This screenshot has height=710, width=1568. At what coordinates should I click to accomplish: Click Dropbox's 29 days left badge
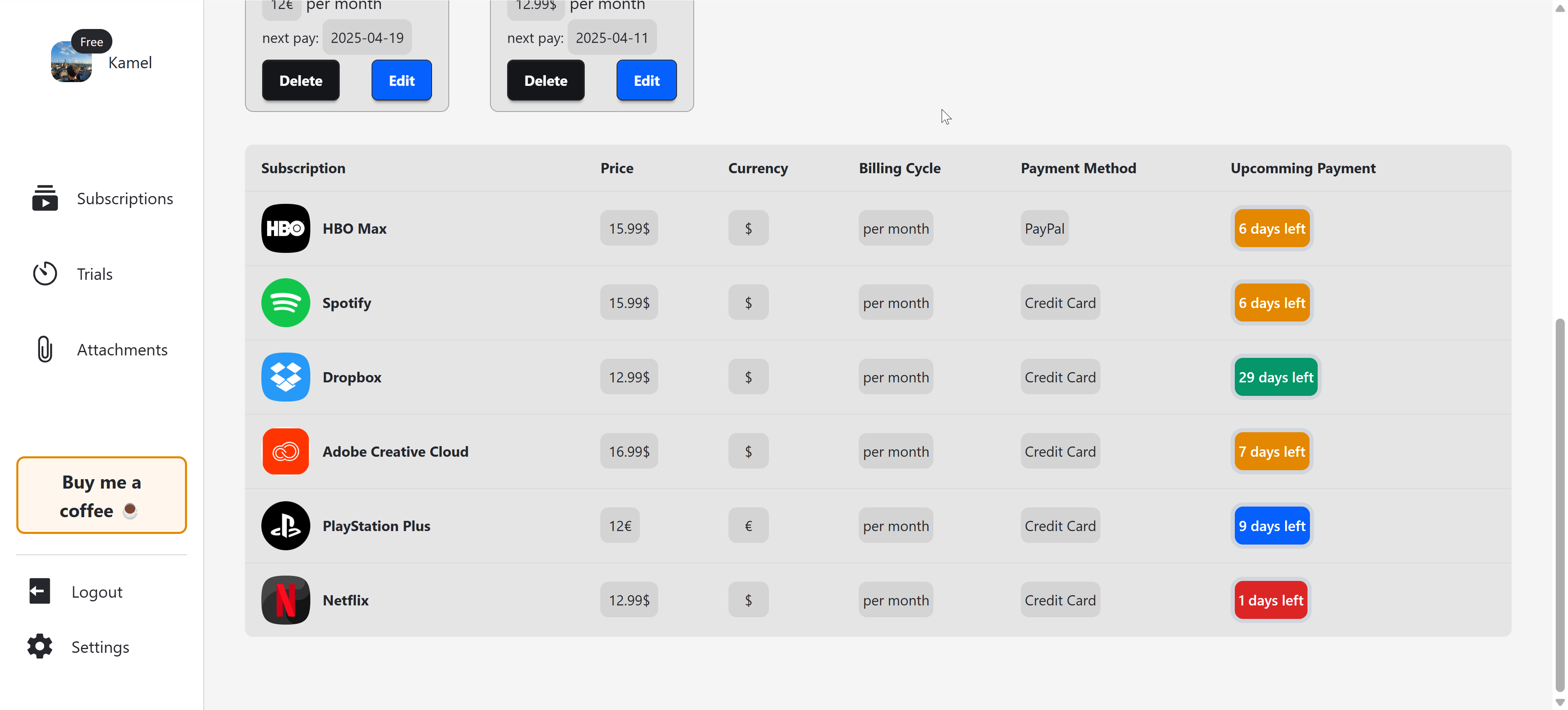[1276, 377]
